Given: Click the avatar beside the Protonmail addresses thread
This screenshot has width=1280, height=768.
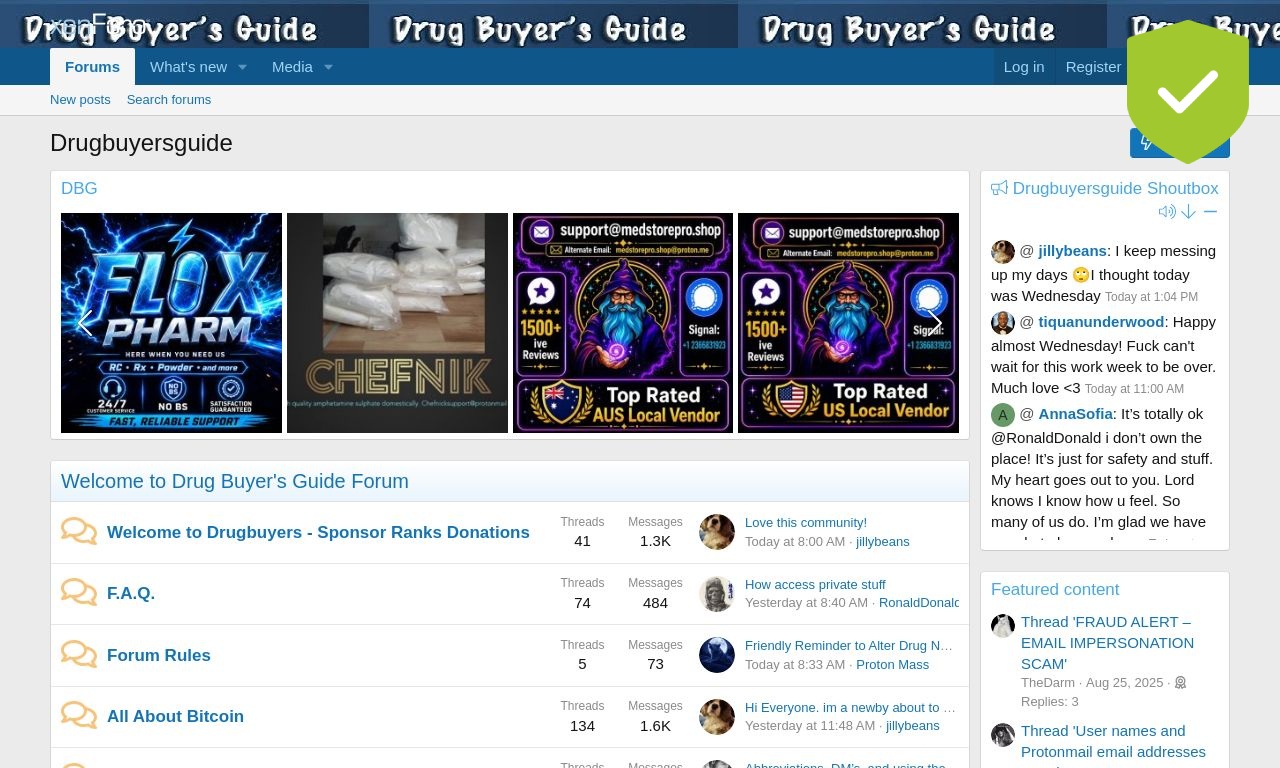Looking at the screenshot, I should 1003,735.
